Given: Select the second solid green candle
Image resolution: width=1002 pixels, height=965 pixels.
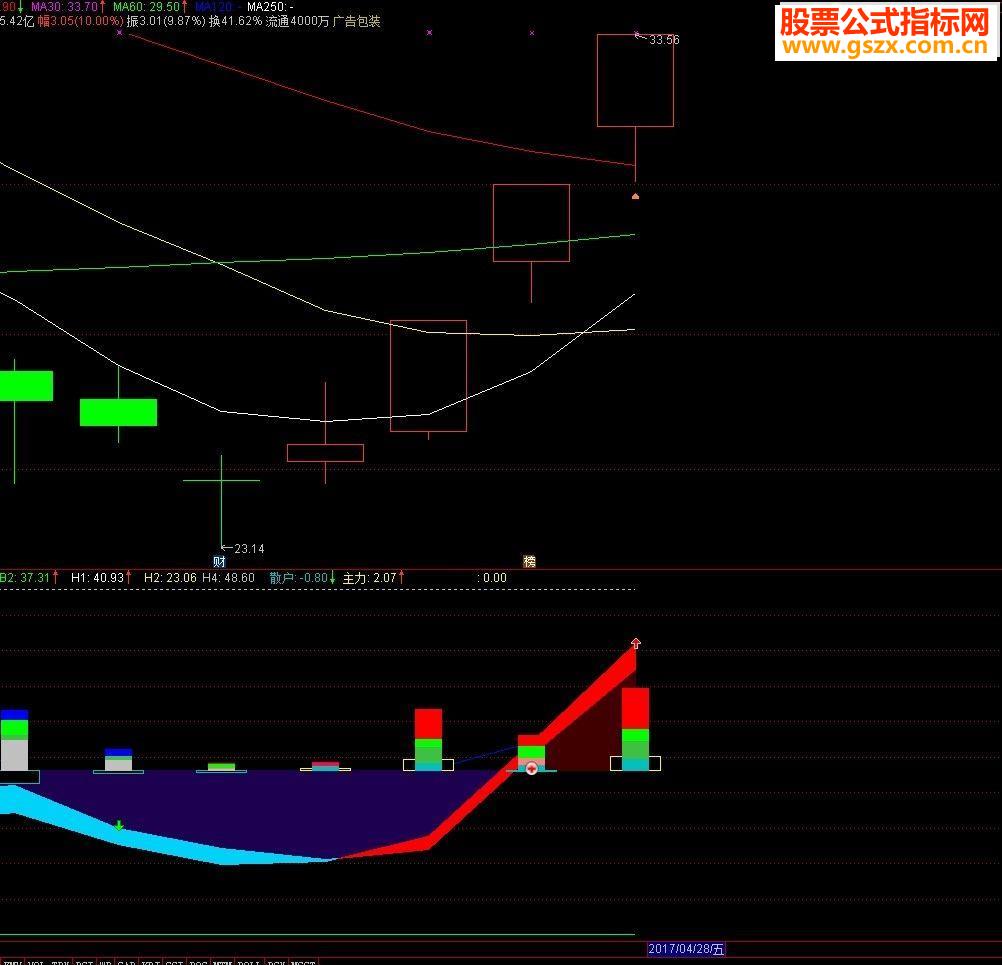Looking at the screenshot, I should click(118, 412).
